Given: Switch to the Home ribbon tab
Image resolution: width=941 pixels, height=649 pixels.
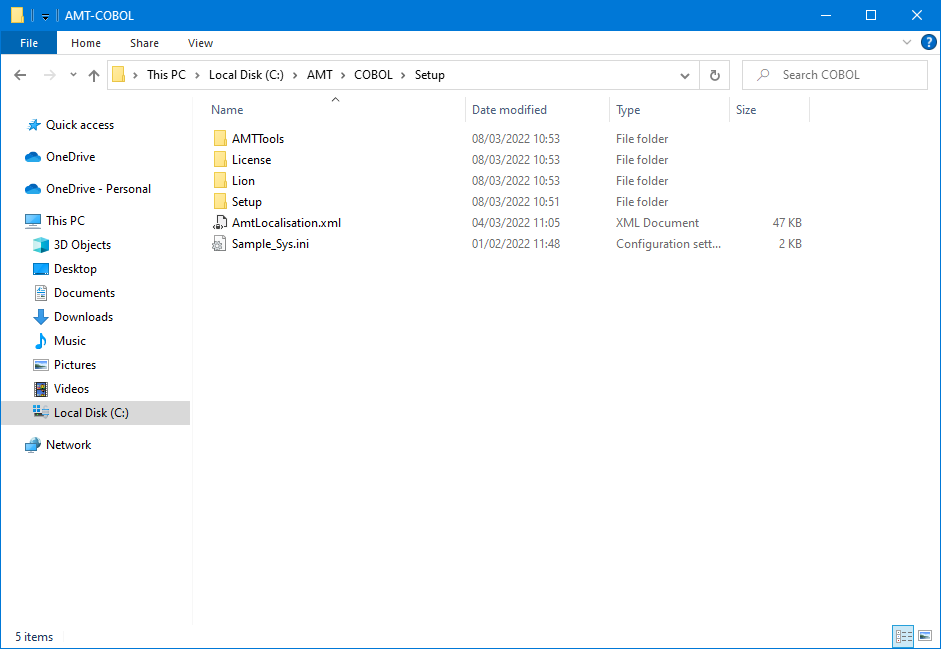Looking at the screenshot, I should pyautogui.click(x=86, y=43).
